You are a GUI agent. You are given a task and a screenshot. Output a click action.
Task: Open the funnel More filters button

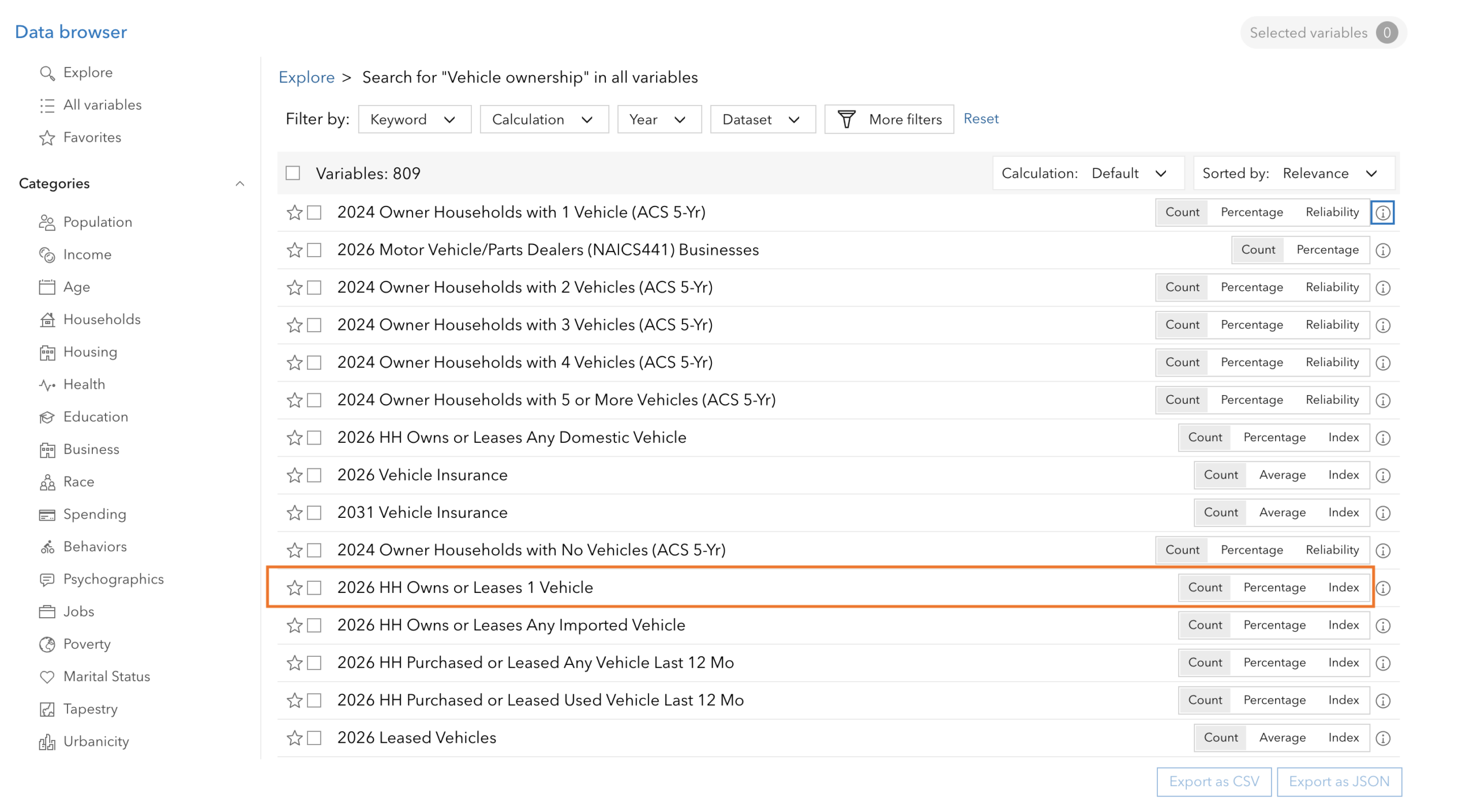pos(889,119)
